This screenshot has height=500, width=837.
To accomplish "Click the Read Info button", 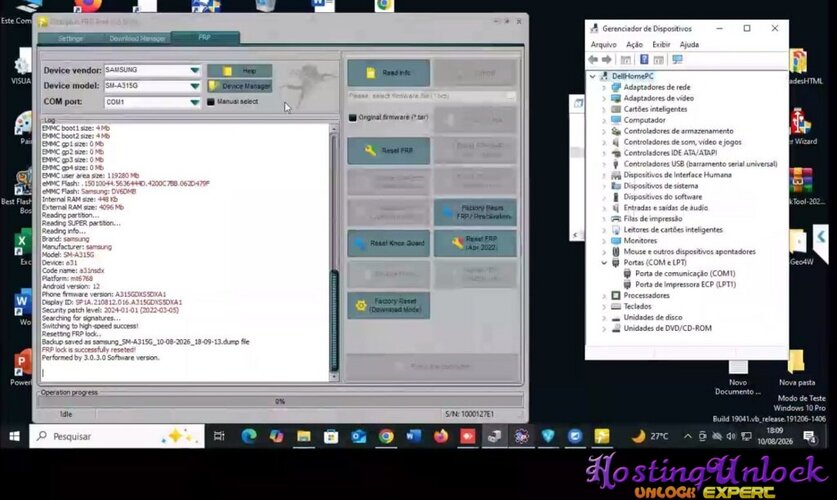I will click(x=389, y=73).
